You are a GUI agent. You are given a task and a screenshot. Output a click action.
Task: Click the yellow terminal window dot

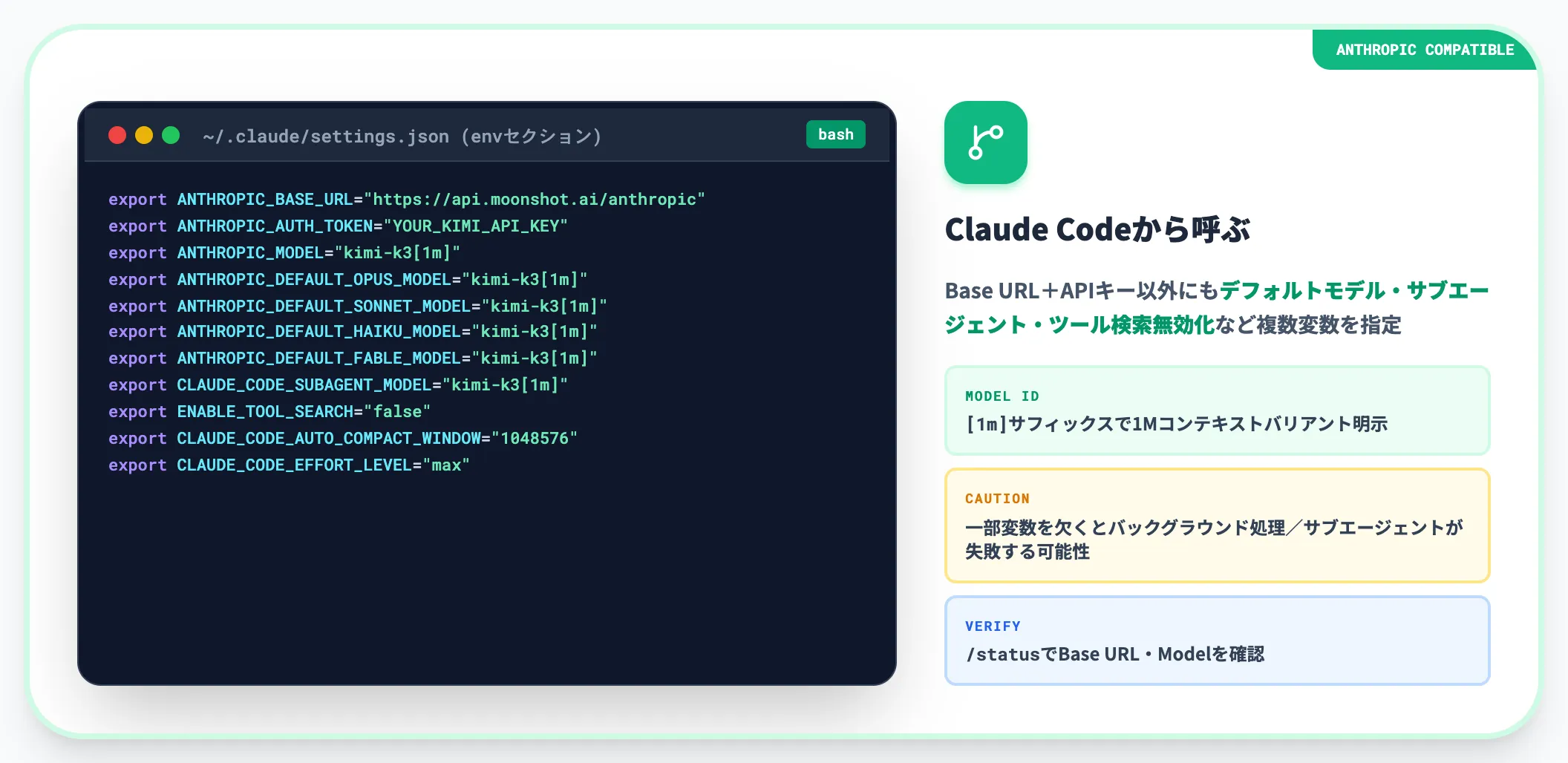pos(144,135)
